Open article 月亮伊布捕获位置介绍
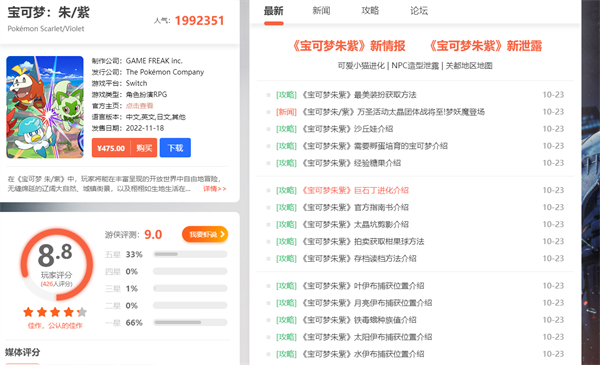This screenshot has width=600, height=365. pyautogui.click(x=367, y=303)
